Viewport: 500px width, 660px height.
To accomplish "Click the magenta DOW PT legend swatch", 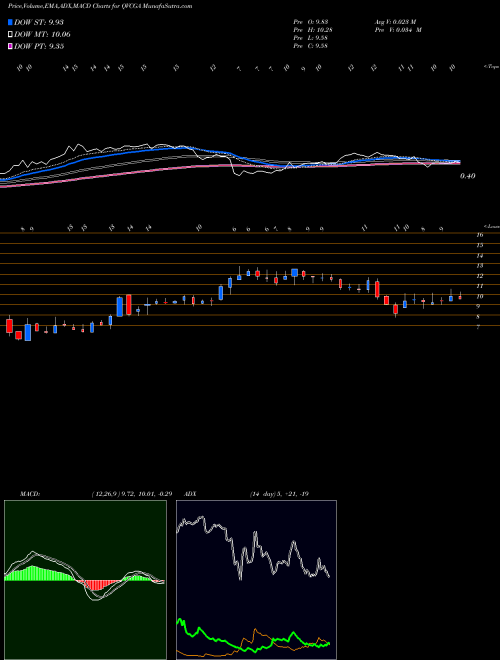I will point(10,46).
